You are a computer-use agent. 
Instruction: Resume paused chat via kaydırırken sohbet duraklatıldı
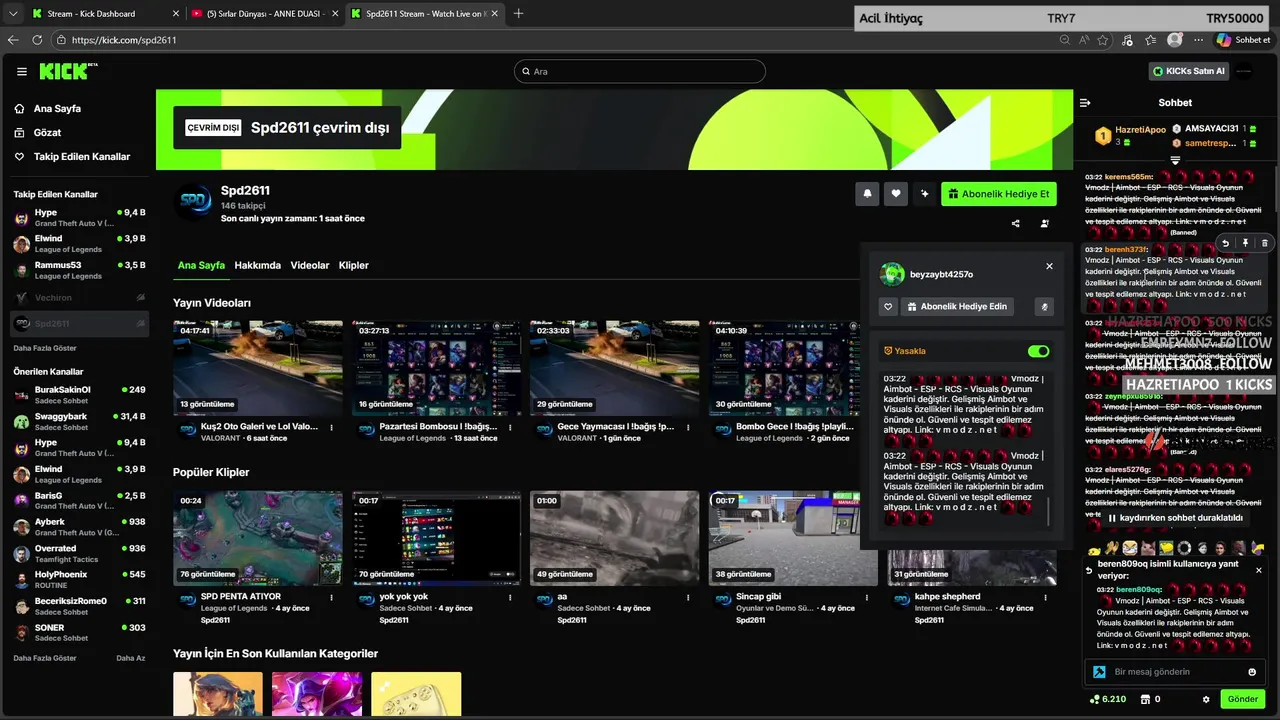(x=1175, y=518)
